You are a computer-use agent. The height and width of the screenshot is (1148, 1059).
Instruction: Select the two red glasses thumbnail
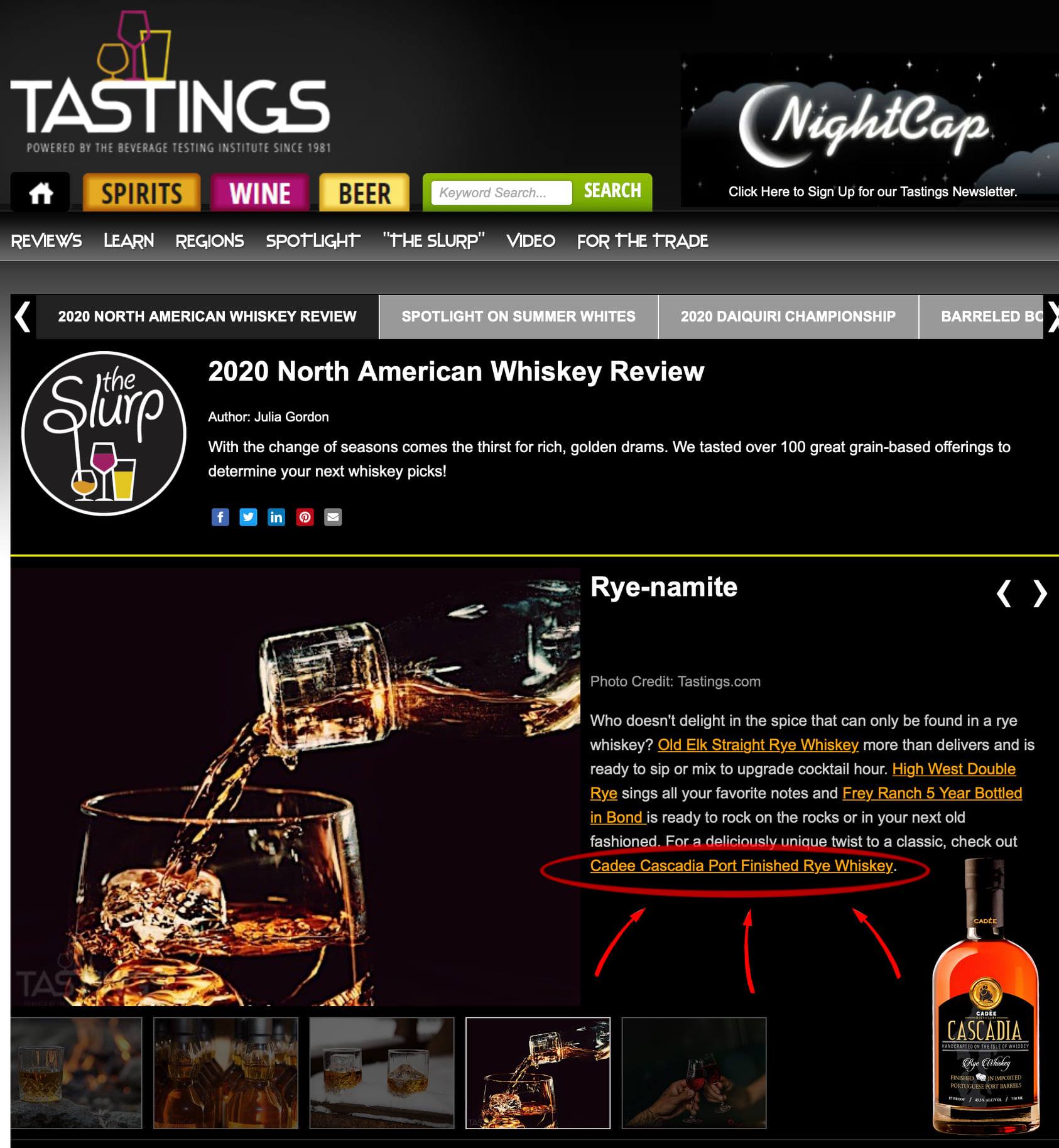[x=694, y=1073]
